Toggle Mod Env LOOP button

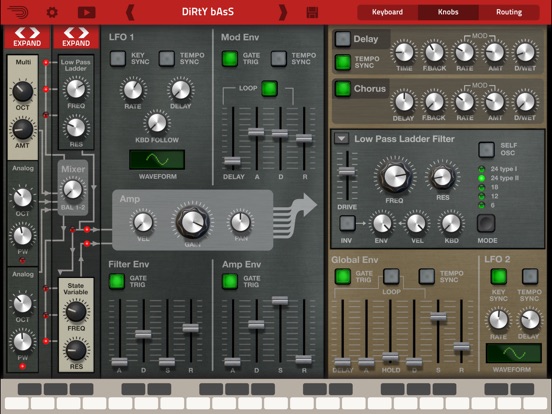(269, 88)
